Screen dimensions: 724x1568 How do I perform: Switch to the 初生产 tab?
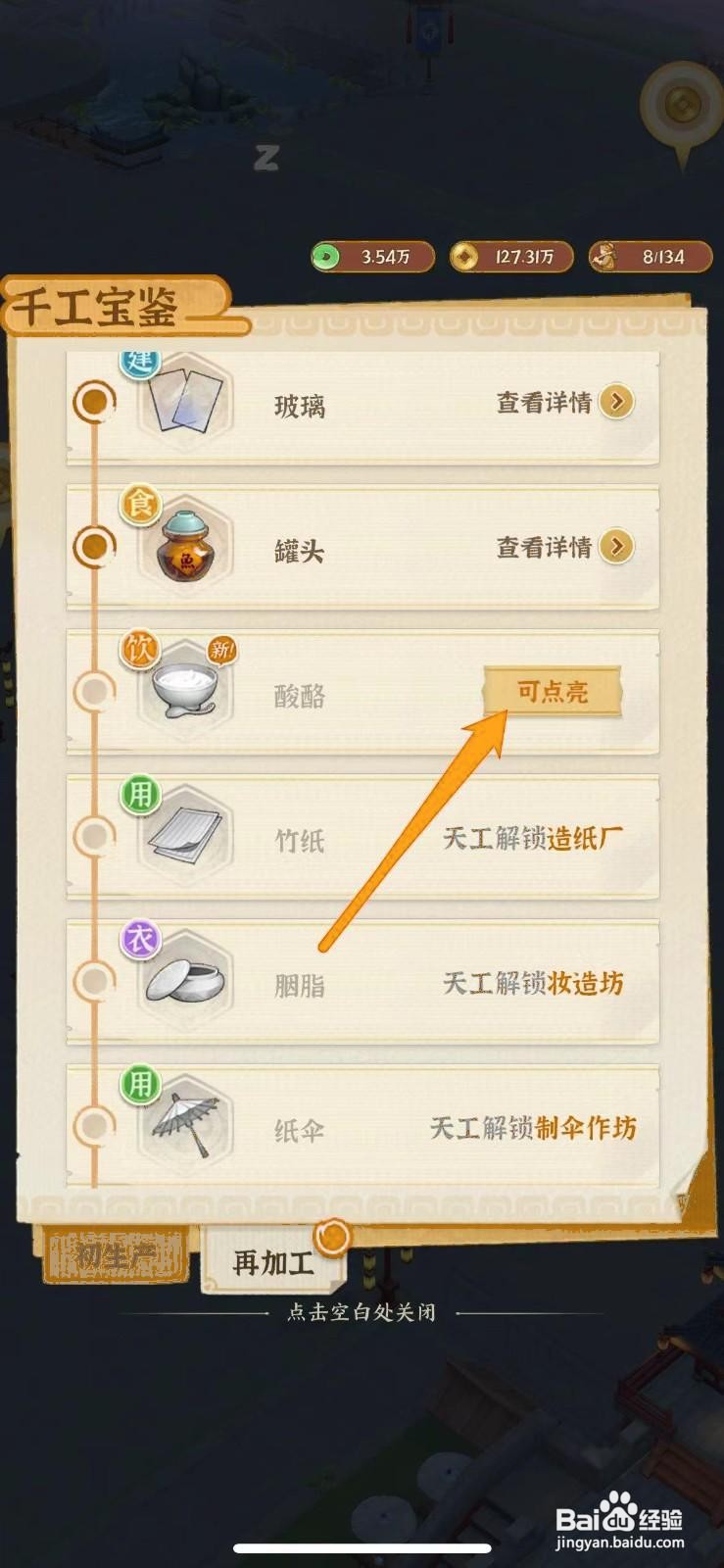pyautogui.click(x=117, y=1255)
